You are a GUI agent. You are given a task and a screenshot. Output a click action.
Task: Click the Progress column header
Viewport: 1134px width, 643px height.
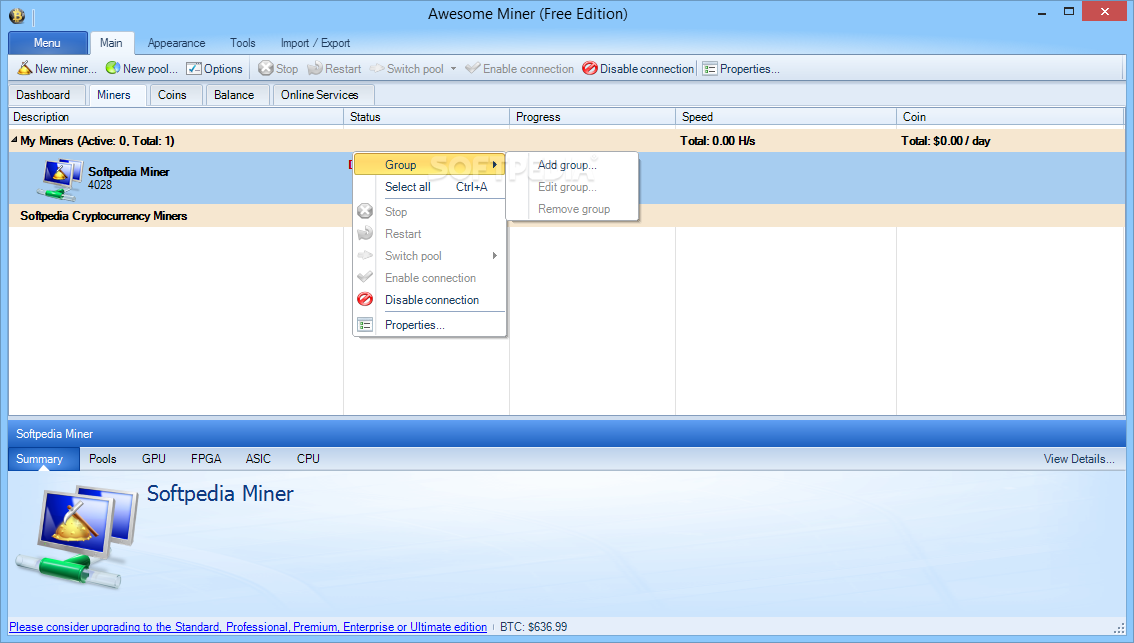[x=592, y=116]
